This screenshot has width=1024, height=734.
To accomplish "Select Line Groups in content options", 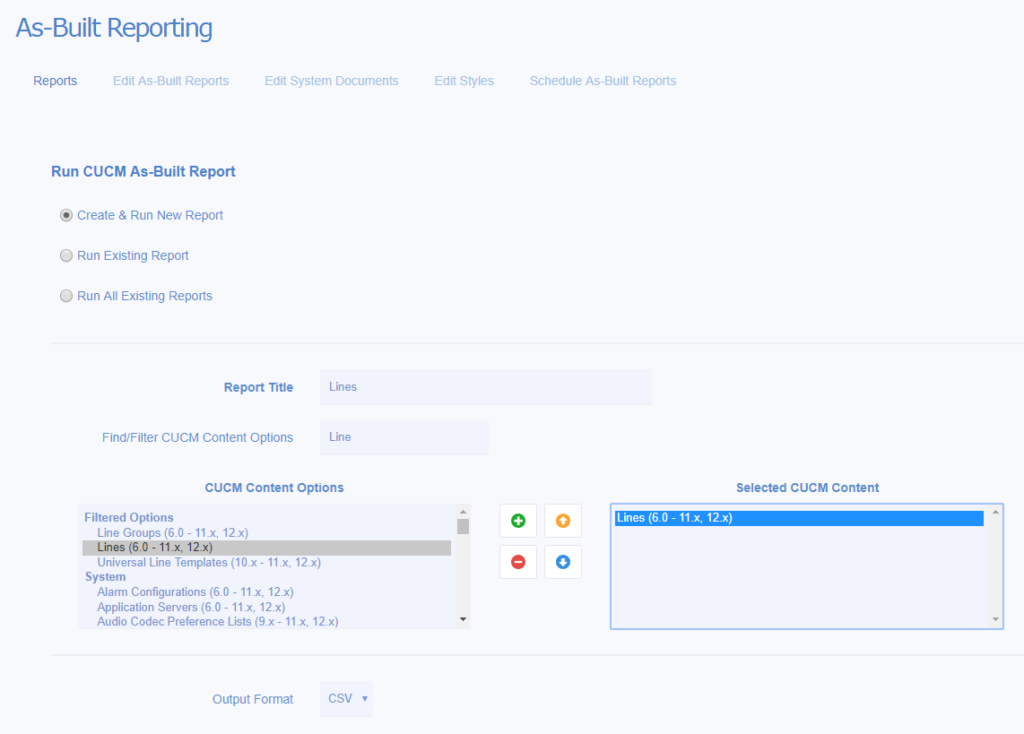I will pos(266,533).
